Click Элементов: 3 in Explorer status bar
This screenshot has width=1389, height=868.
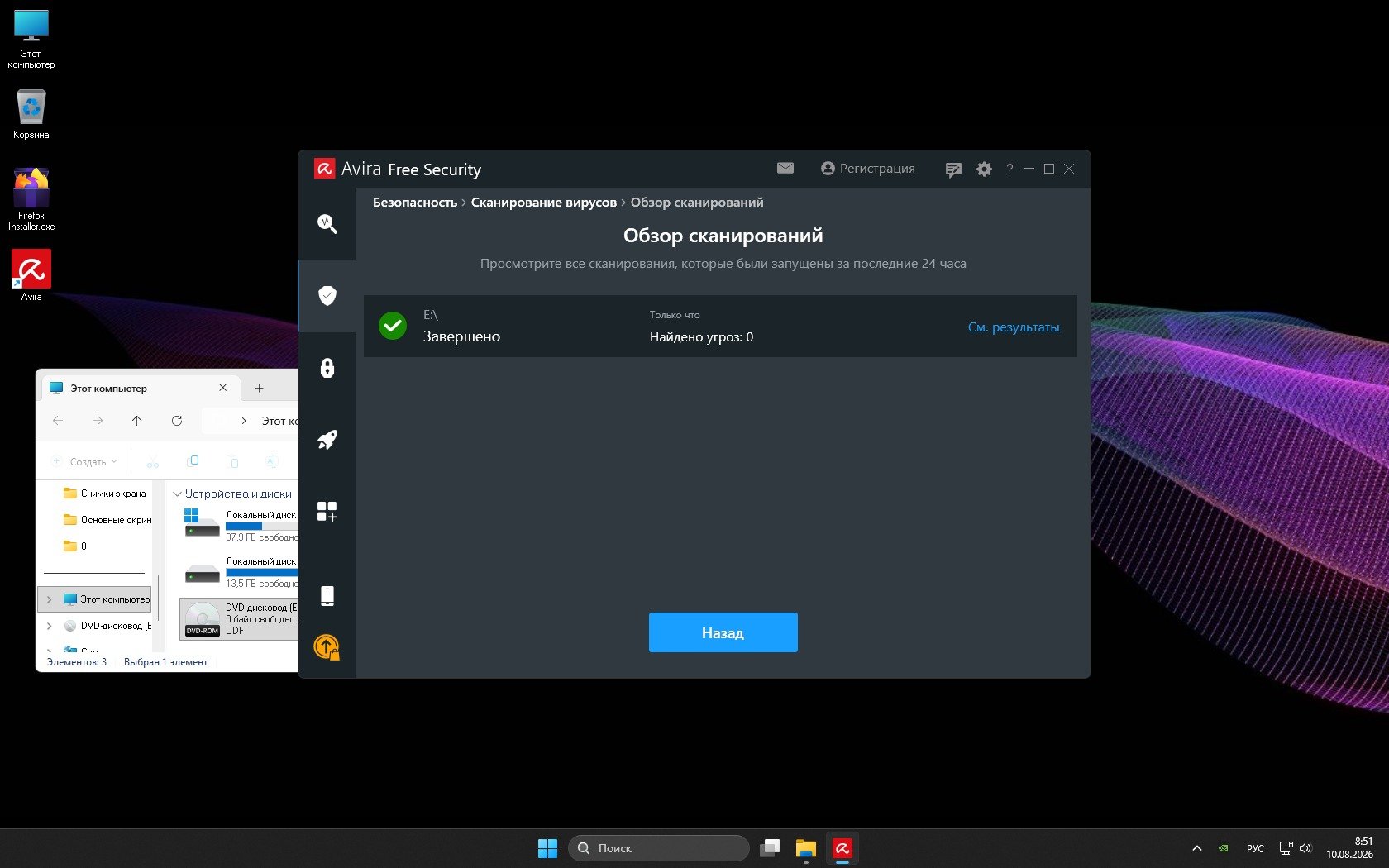click(x=77, y=662)
